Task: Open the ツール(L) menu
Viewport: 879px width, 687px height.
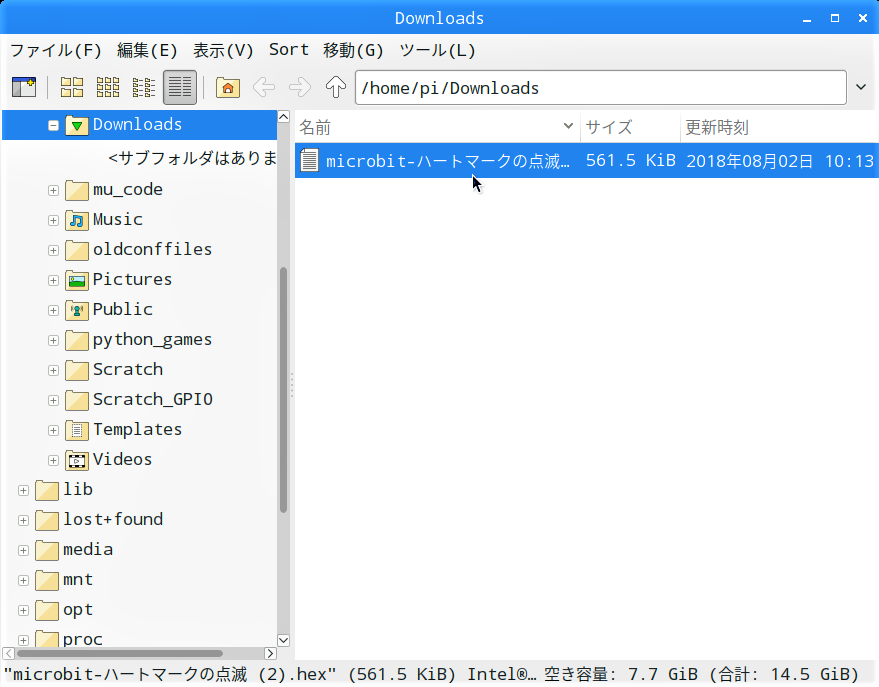Action: (x=437, y=50)
